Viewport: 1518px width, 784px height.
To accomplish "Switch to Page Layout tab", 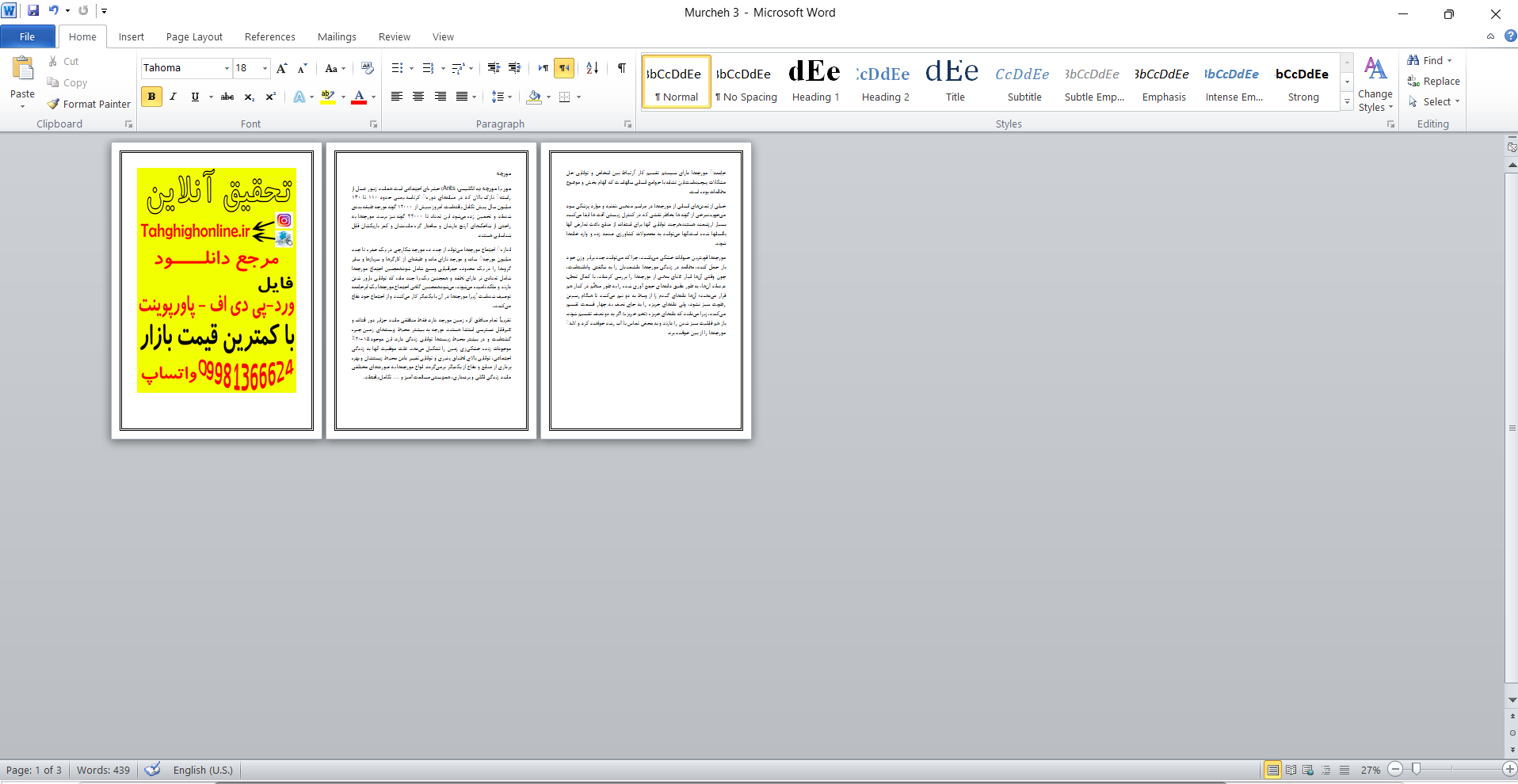I will pyautogui.click(x=194, y=36).
